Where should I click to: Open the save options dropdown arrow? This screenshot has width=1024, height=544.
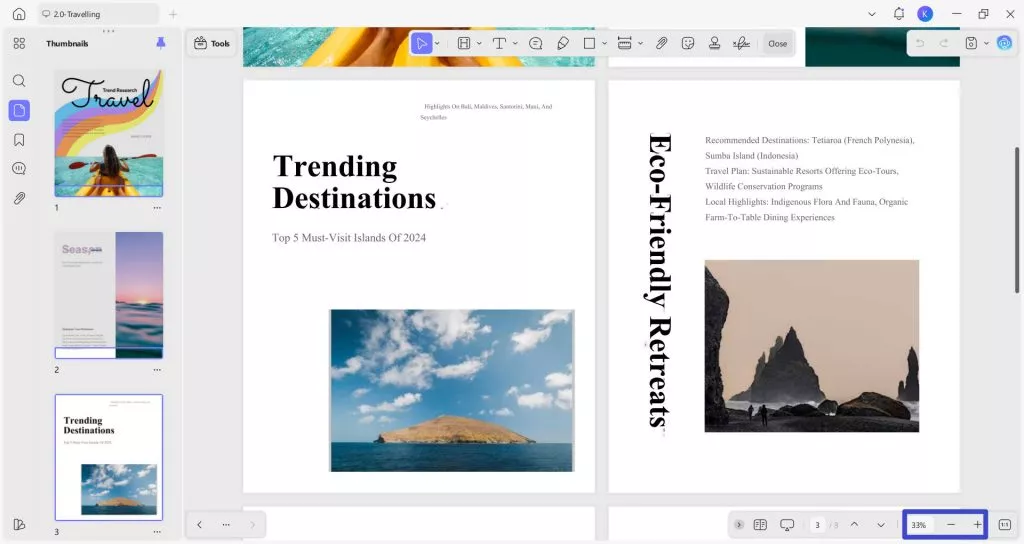[x=986, y=43]
